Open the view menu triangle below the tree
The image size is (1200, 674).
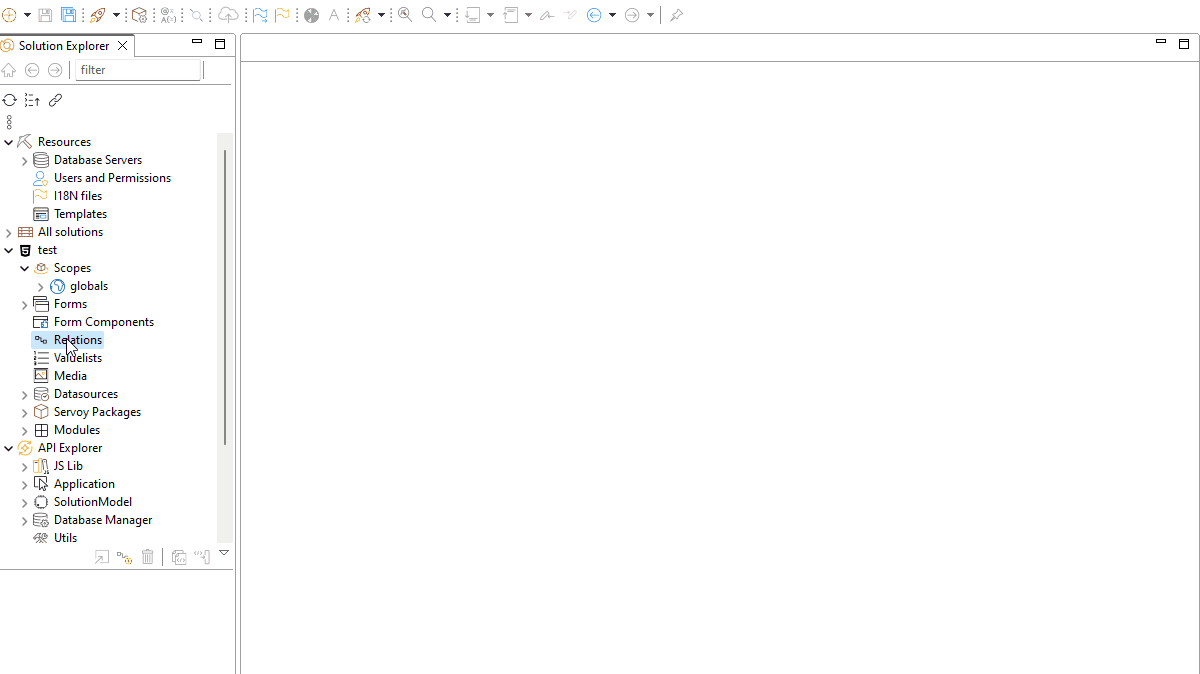coord(224,553)
